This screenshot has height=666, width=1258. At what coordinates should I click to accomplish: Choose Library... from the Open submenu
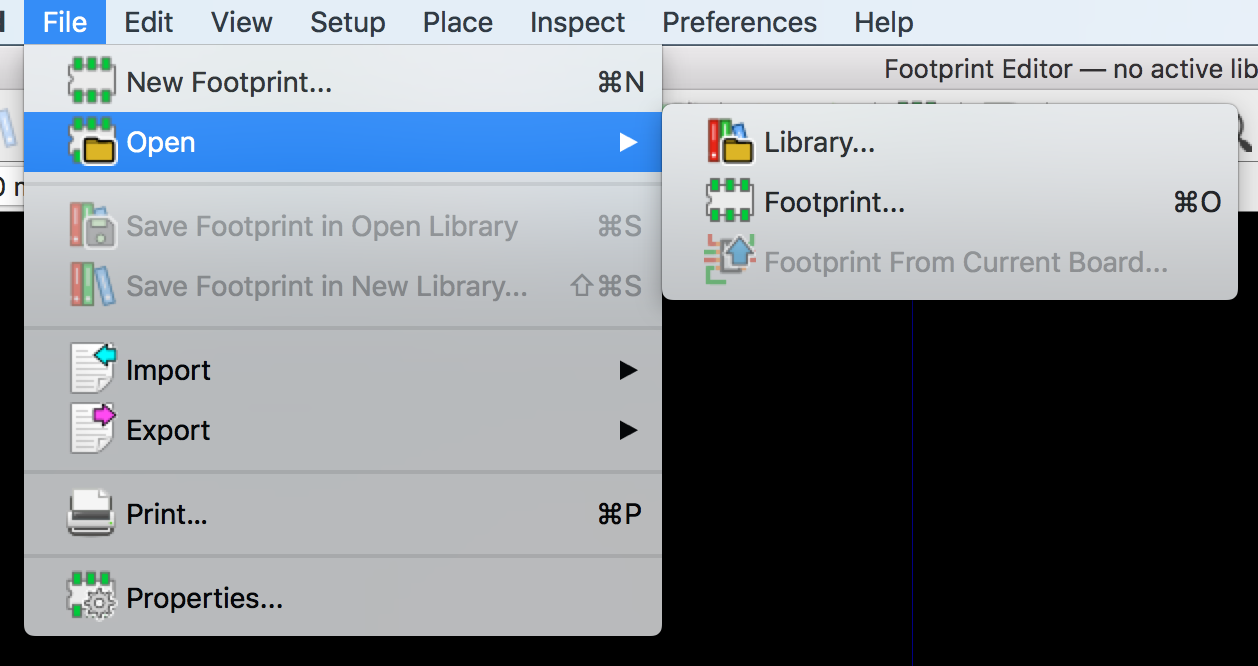(819, 142)
